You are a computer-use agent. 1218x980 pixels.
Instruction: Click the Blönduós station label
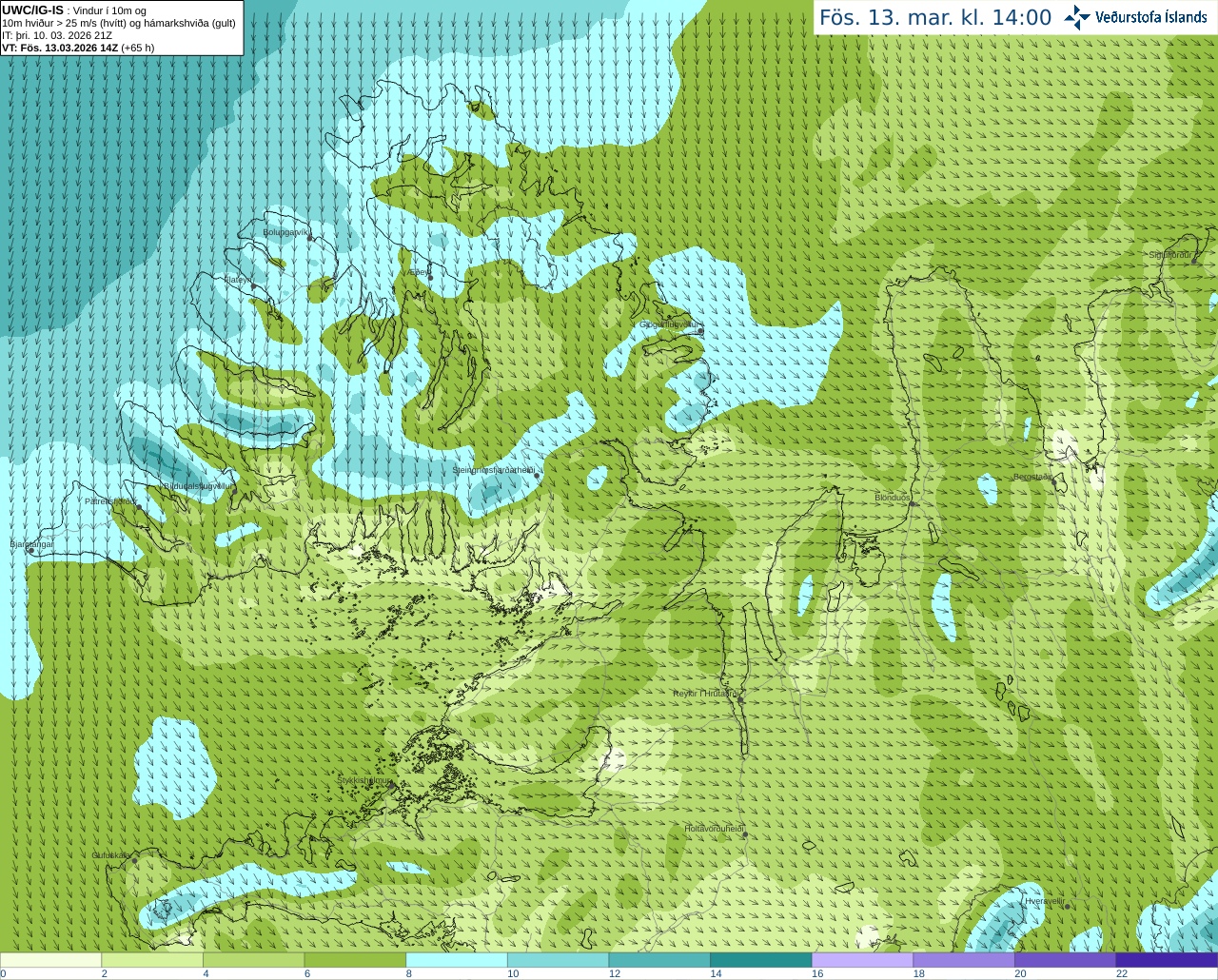893,498
